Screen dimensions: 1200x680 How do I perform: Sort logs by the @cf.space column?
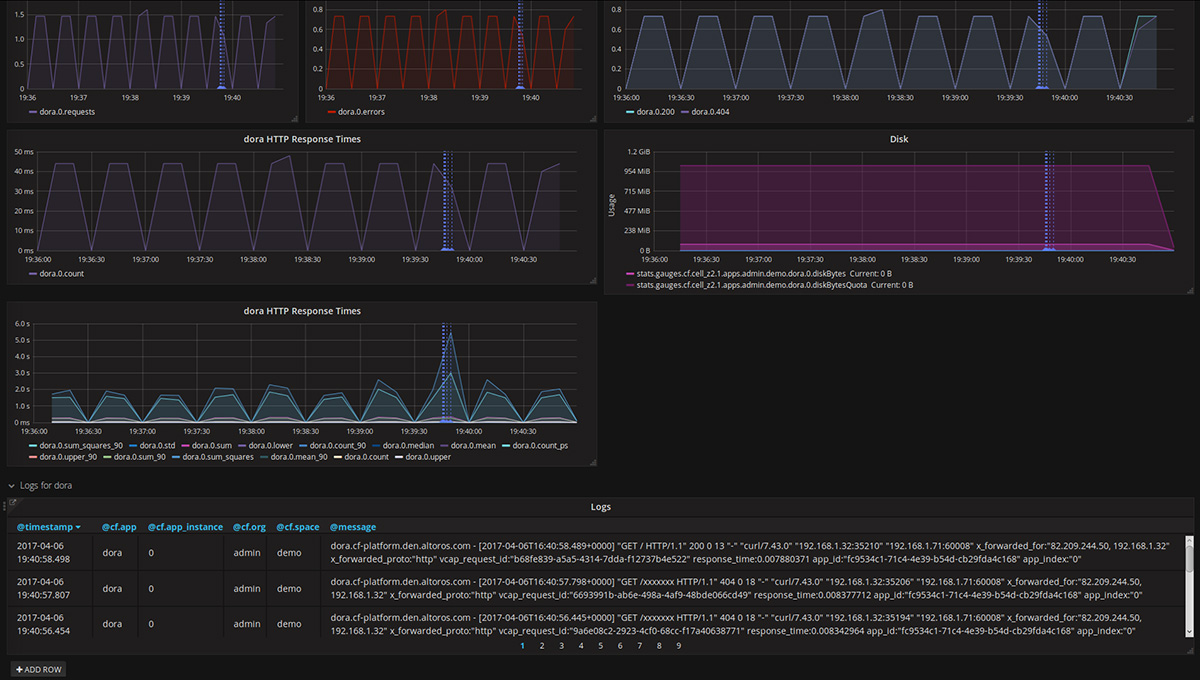tap(298, 527)
